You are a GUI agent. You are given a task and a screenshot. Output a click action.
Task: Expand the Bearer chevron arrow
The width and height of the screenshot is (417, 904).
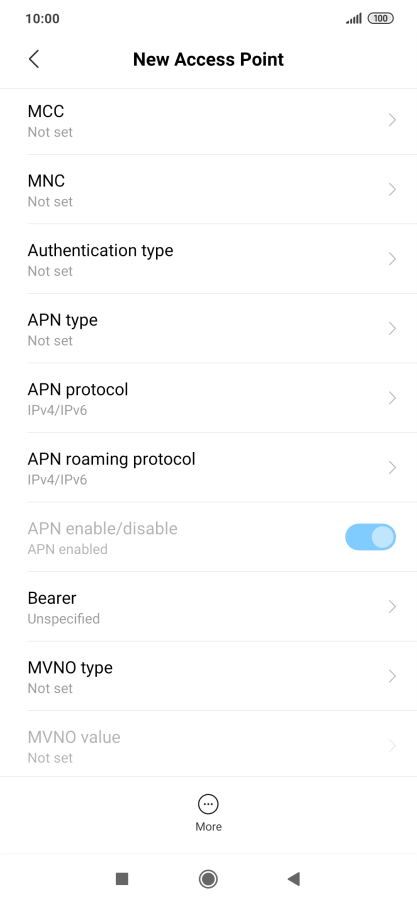click(x=392, y=607)
